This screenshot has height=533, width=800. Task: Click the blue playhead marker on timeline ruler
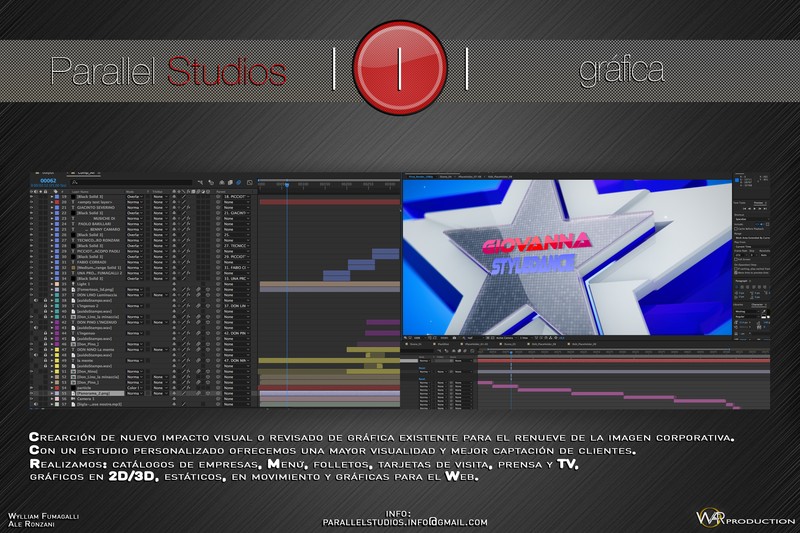click(x=287, y=186)
